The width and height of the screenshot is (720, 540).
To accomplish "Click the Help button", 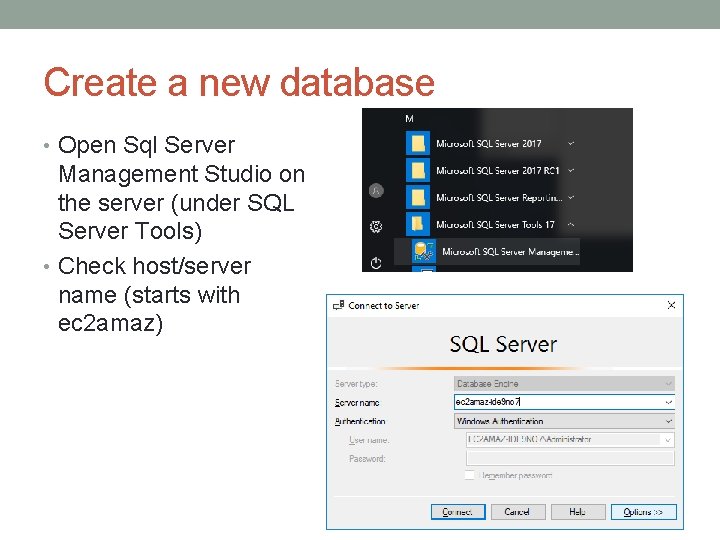I will click(578, 512).
